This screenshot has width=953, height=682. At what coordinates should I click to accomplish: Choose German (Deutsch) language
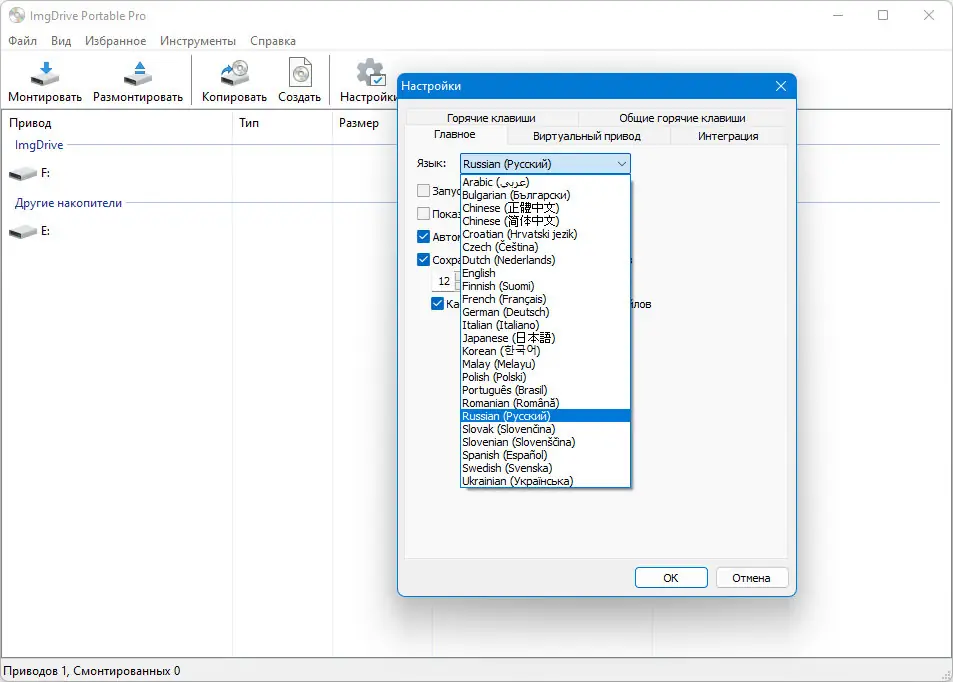(545, 312)
